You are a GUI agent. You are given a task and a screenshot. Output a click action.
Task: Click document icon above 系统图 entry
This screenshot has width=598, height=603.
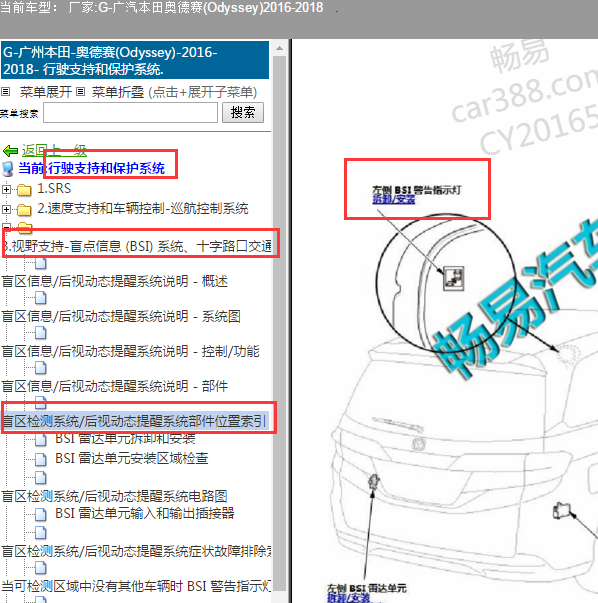coord(41,298)
